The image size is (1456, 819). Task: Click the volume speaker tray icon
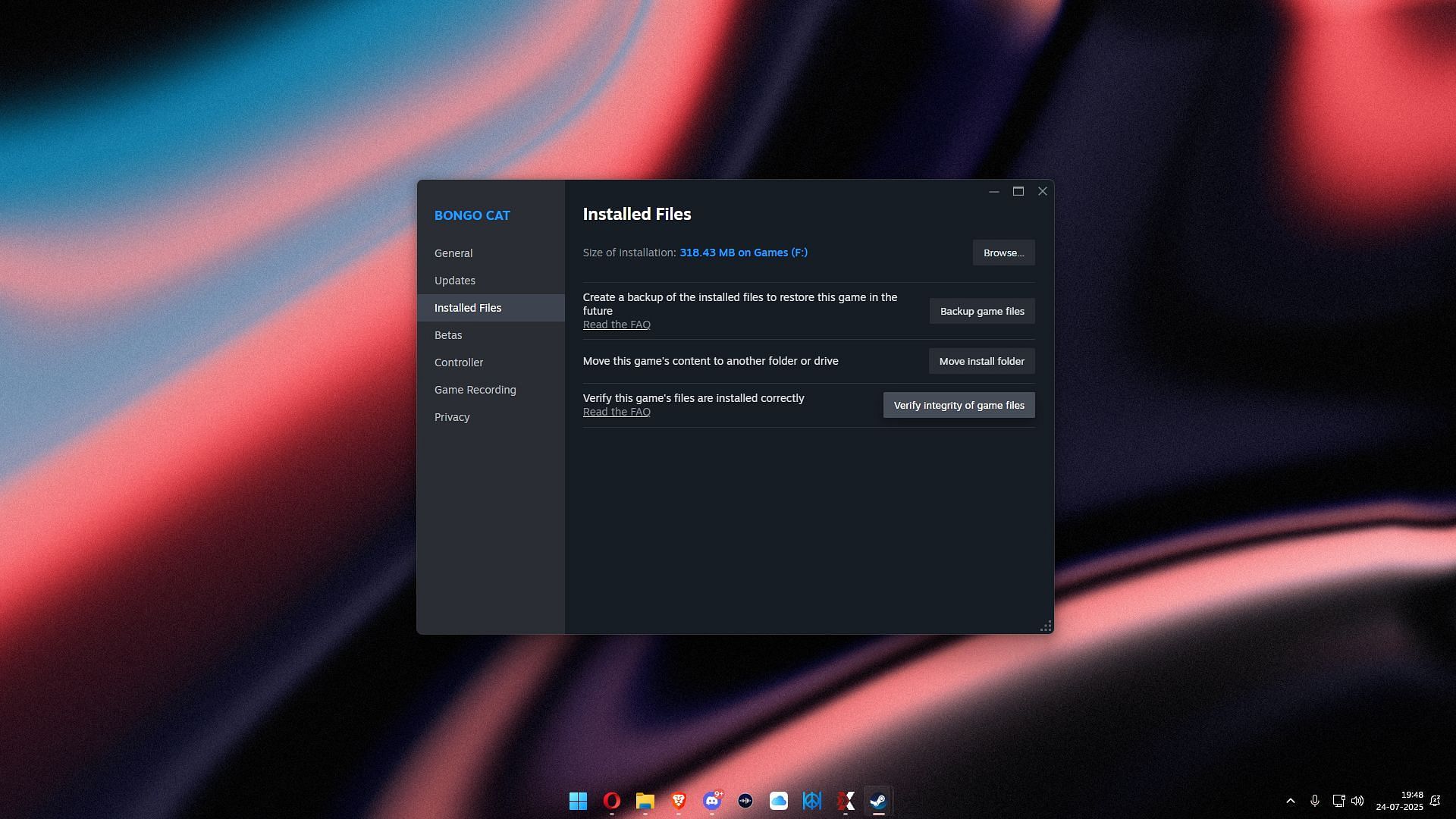click(x=1357, y=801)
